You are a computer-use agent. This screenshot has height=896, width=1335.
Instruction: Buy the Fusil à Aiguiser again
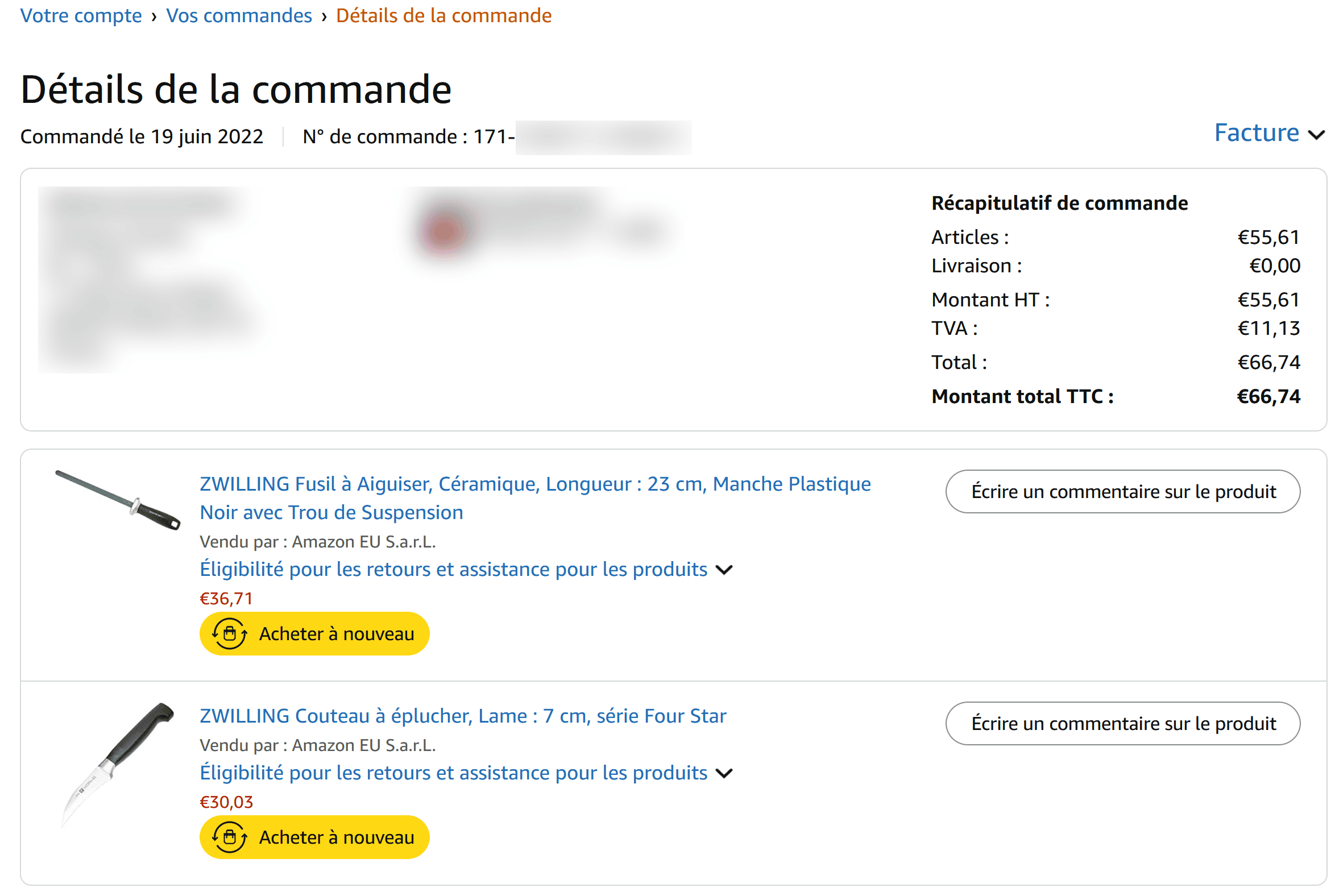click(314, 634)
